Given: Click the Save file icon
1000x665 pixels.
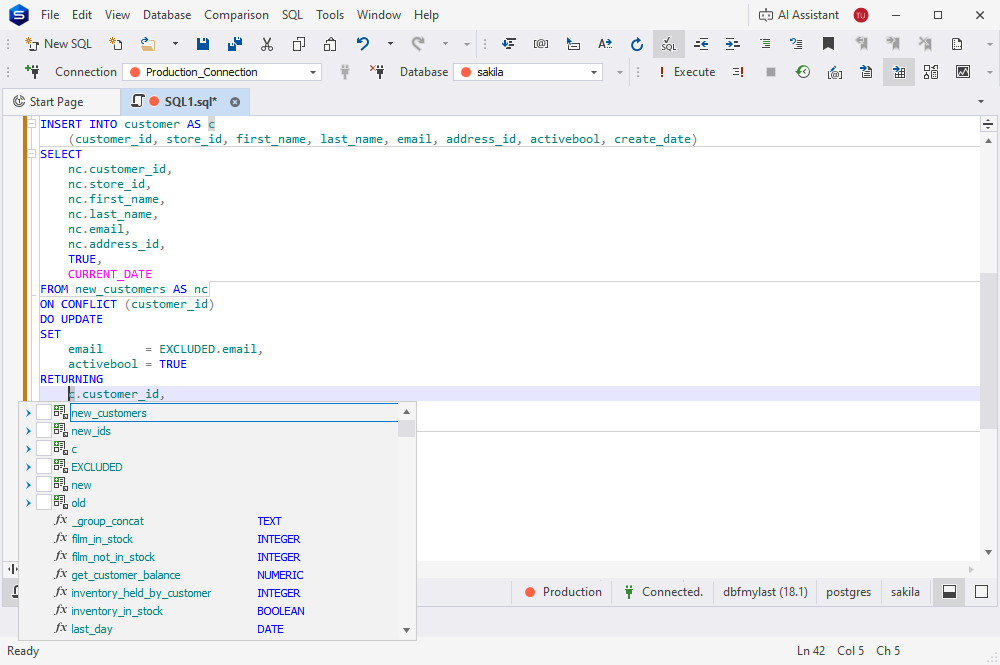Looking at the screenshot, I should tap(203, 44).
